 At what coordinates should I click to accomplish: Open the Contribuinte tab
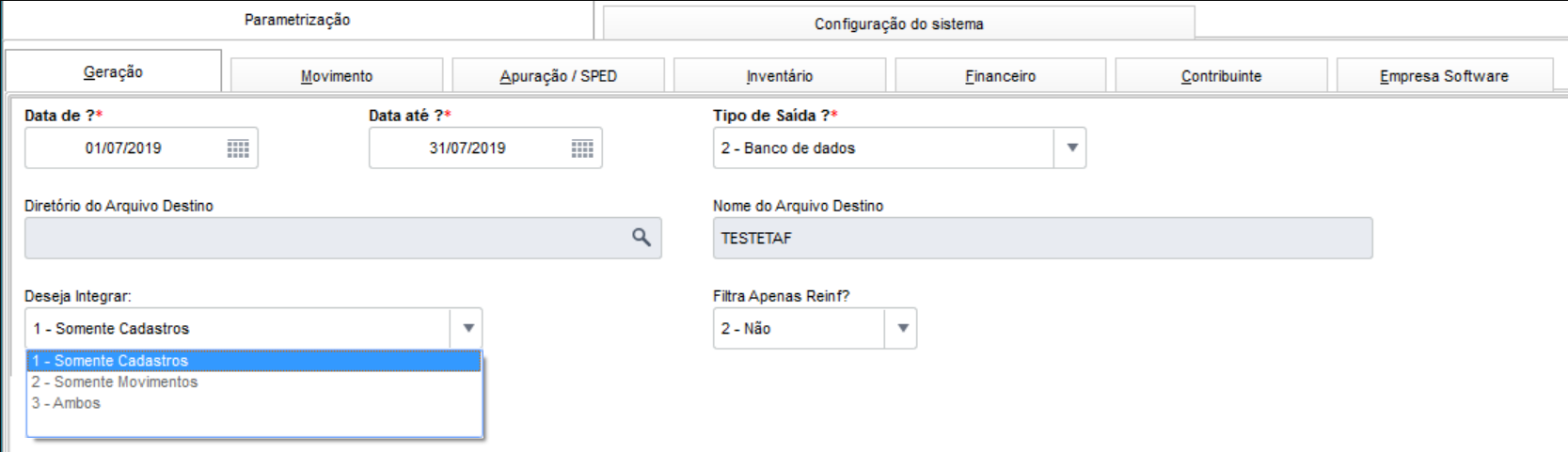pyautogui.click(x=1221, y=76)
